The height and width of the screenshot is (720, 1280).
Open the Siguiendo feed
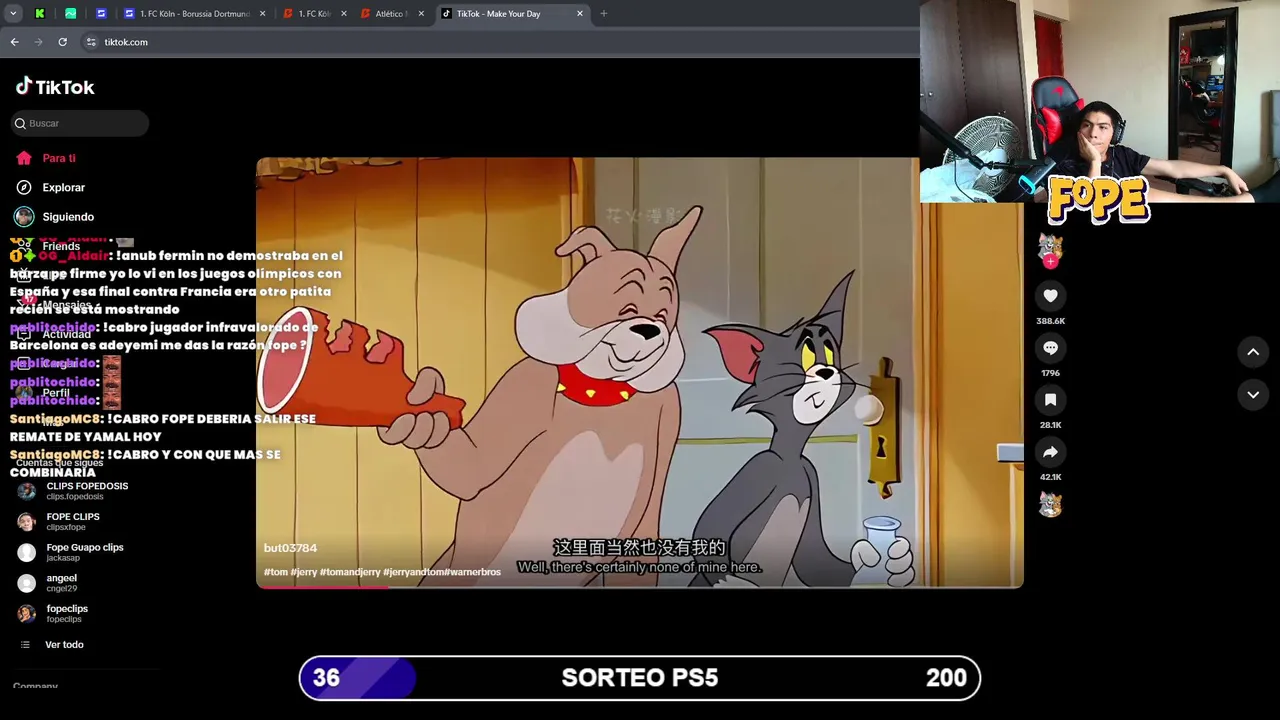click(68, 217)
